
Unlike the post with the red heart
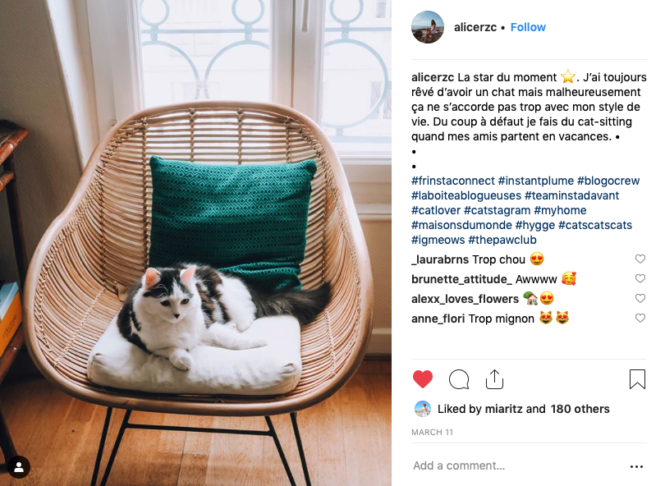tap(422, 379)
